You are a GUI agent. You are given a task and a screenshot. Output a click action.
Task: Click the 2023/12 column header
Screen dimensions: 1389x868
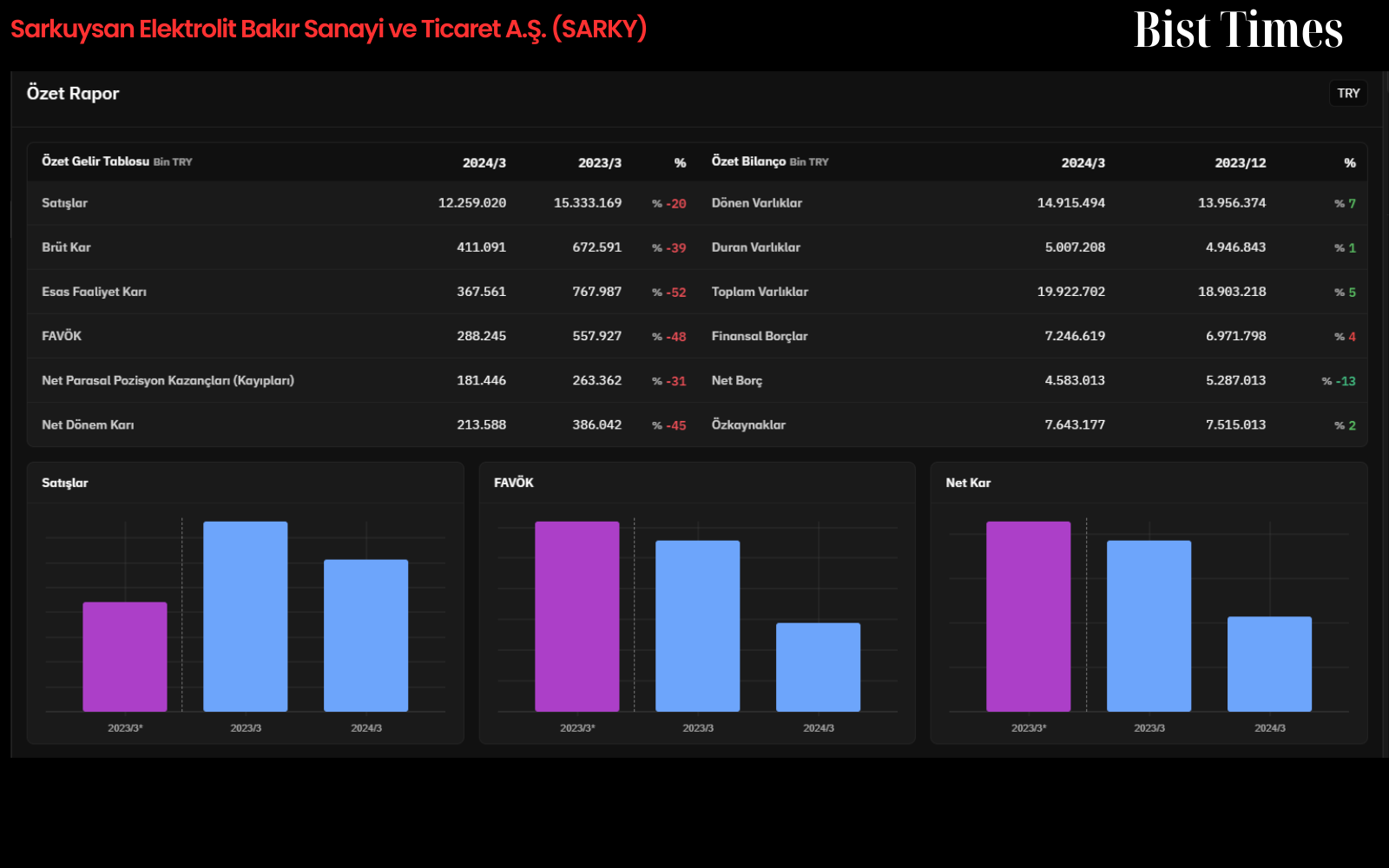point(1241,163)
